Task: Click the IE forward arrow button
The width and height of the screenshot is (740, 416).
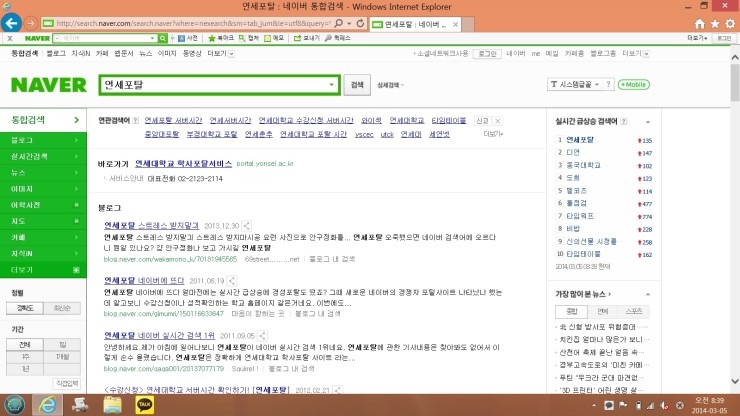Action: pos(31,23)
